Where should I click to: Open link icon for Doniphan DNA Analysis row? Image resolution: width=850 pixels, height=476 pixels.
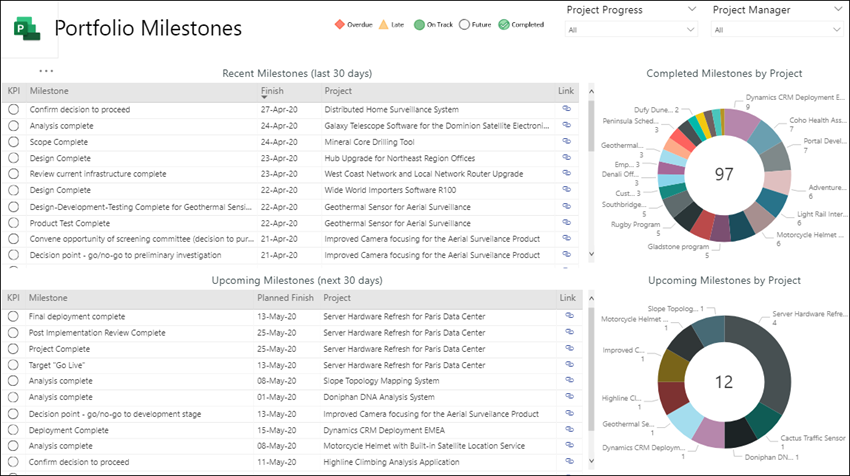[x=569, y=396]
